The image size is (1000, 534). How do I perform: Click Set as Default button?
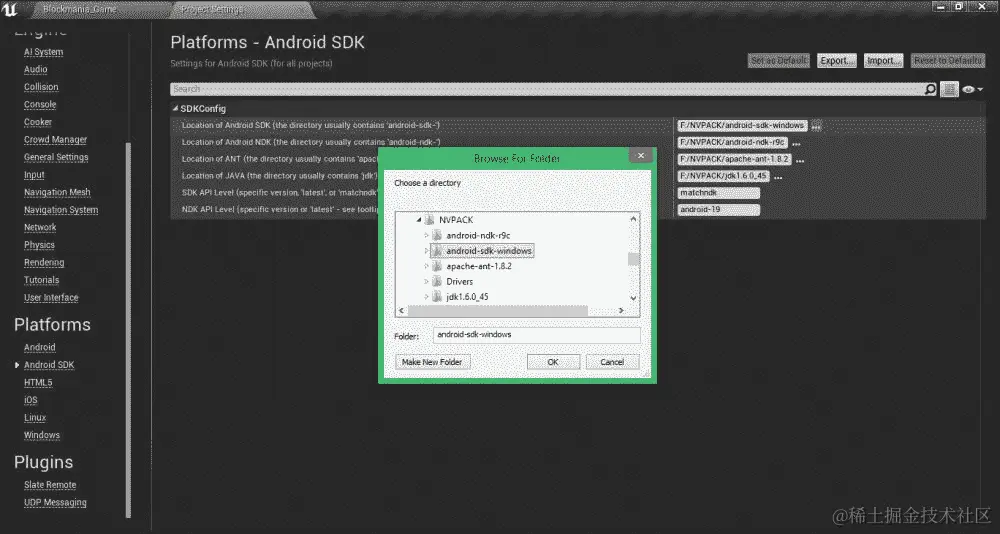779,61
